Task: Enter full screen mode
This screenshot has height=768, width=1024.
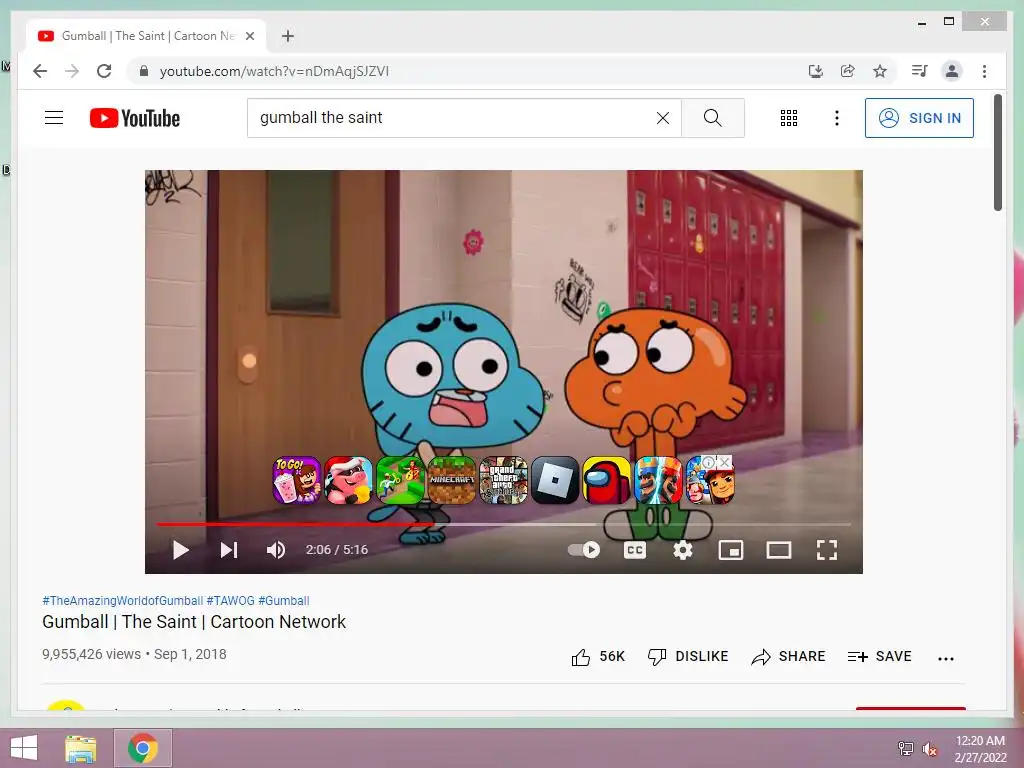Action: click(x=827, y=550)
